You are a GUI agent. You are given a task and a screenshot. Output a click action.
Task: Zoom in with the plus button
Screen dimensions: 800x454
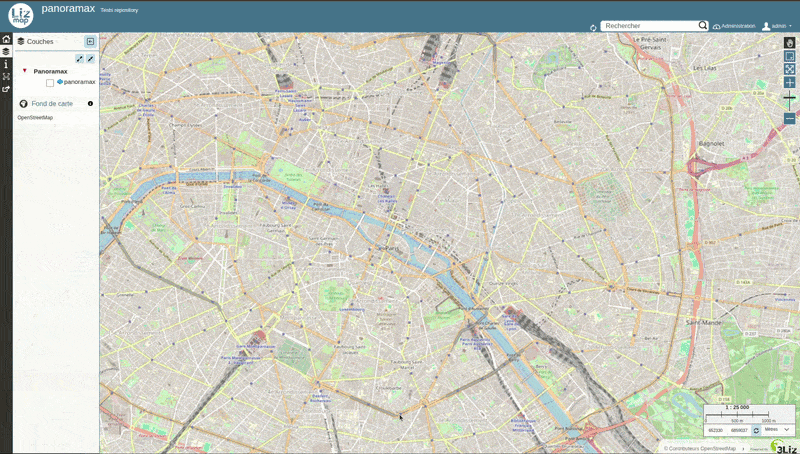click(x=790, y=82)
